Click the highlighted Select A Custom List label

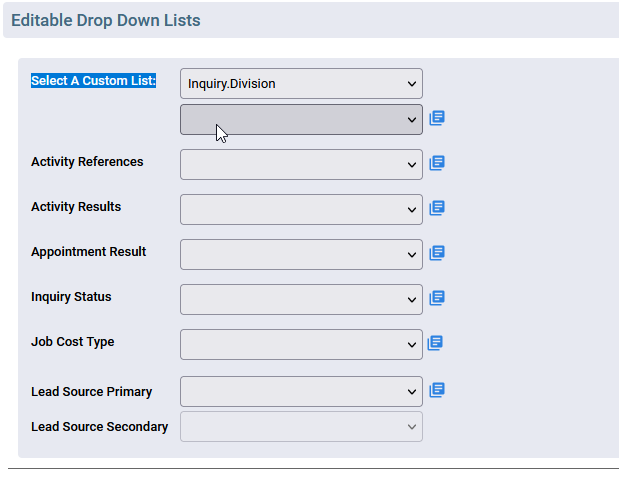coord(94,81)
